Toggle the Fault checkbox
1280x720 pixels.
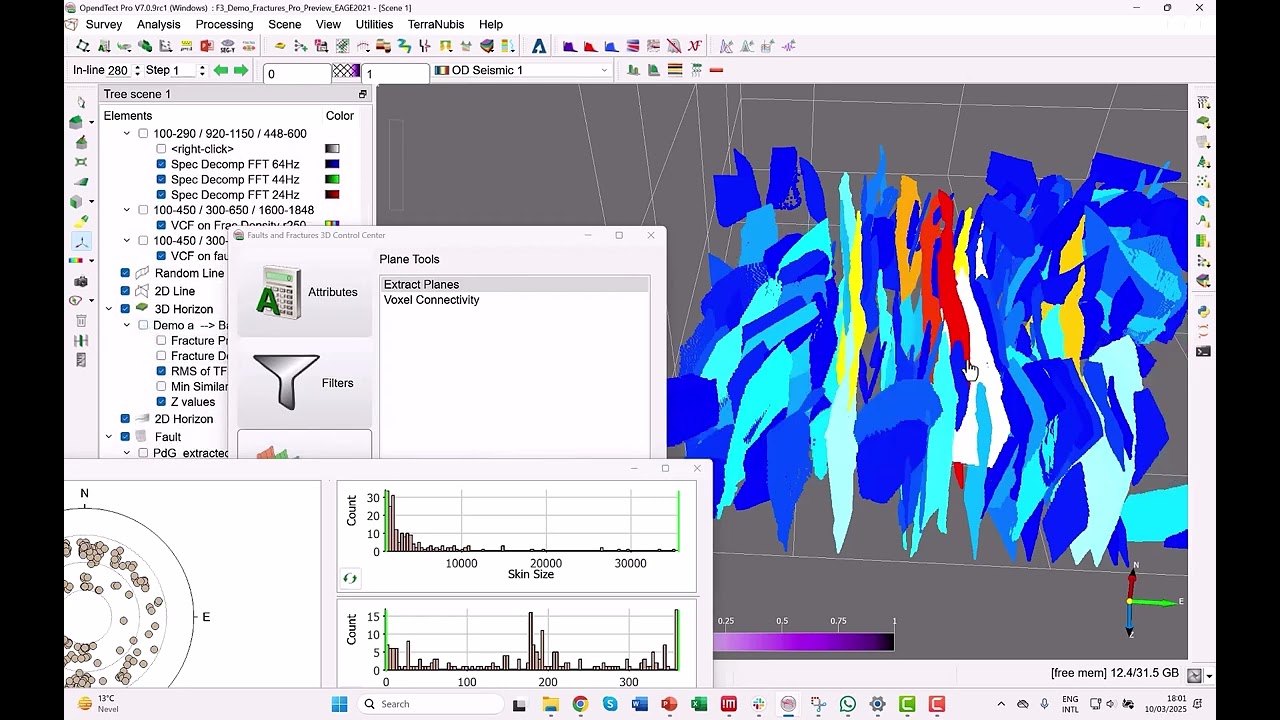(x=125, y=437)
